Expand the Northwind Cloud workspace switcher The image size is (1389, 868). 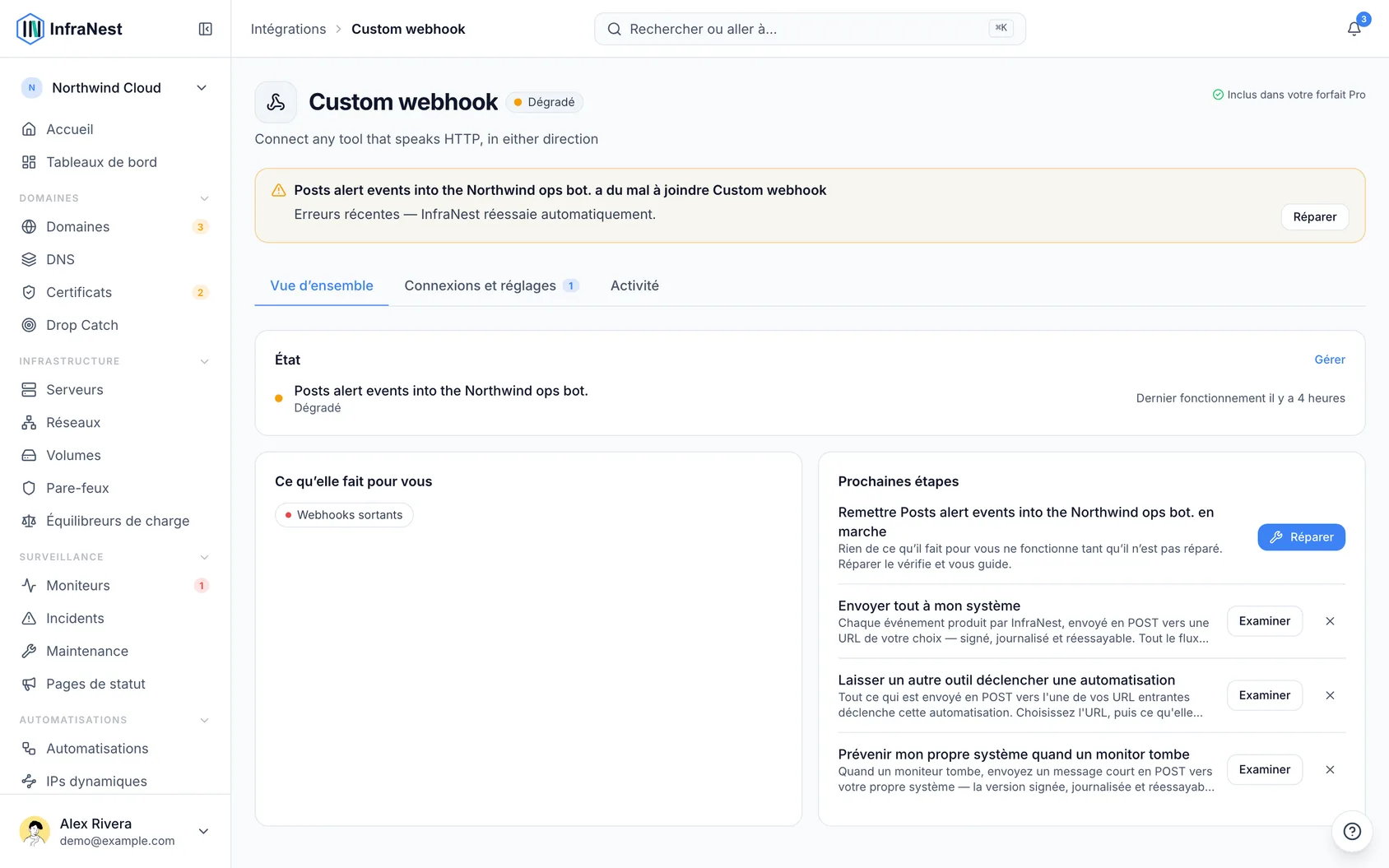point(115,88)
